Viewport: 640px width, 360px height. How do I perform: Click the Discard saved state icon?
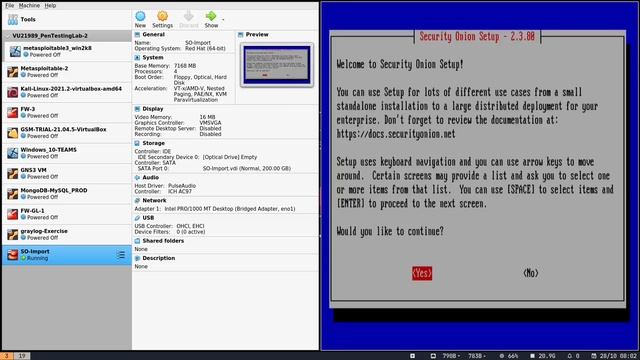(x=188, y=16)
